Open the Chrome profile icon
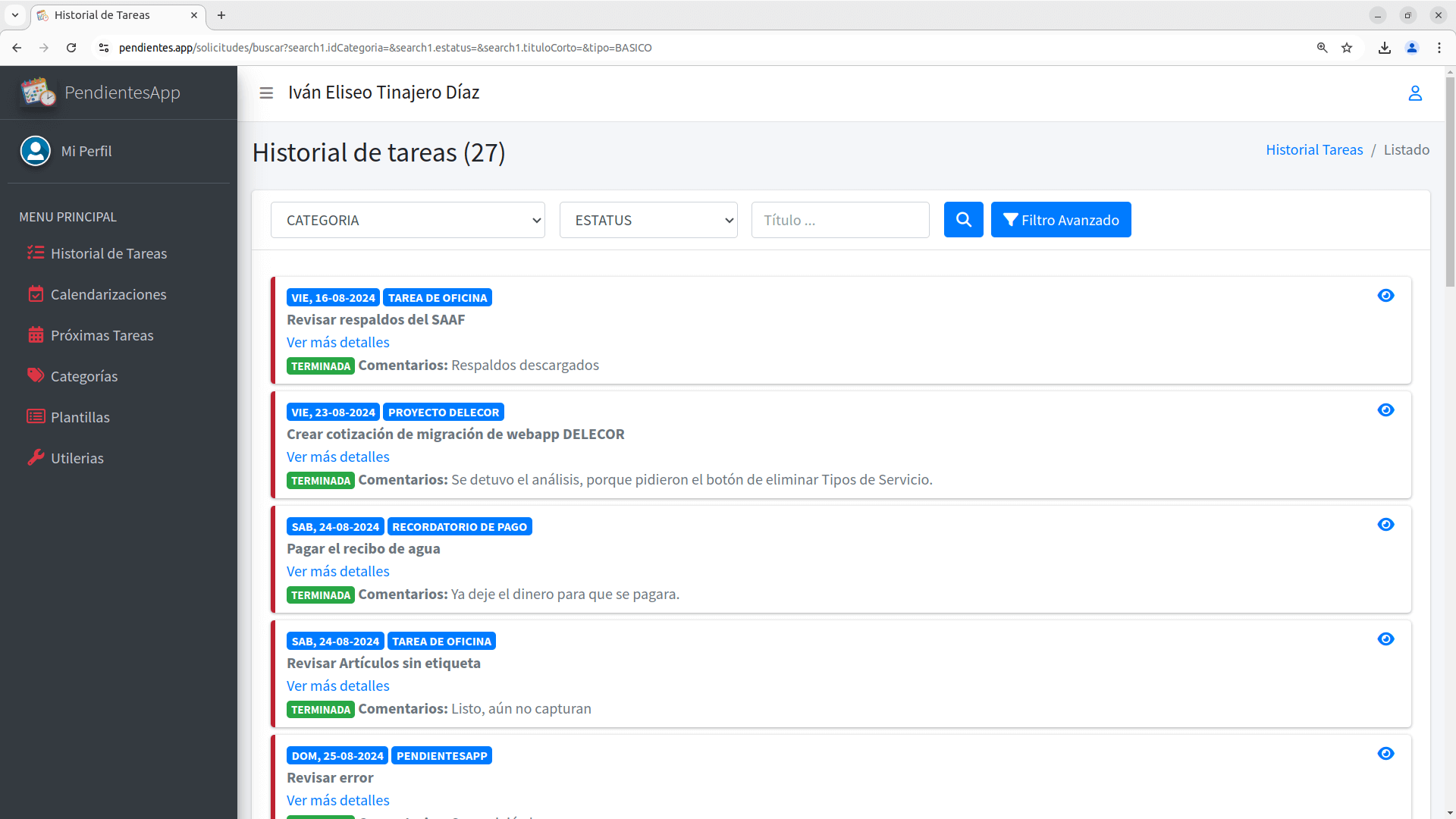The width and height of the screenshot is (1456, 819). pyautogui.click(x=1412, y=48)
